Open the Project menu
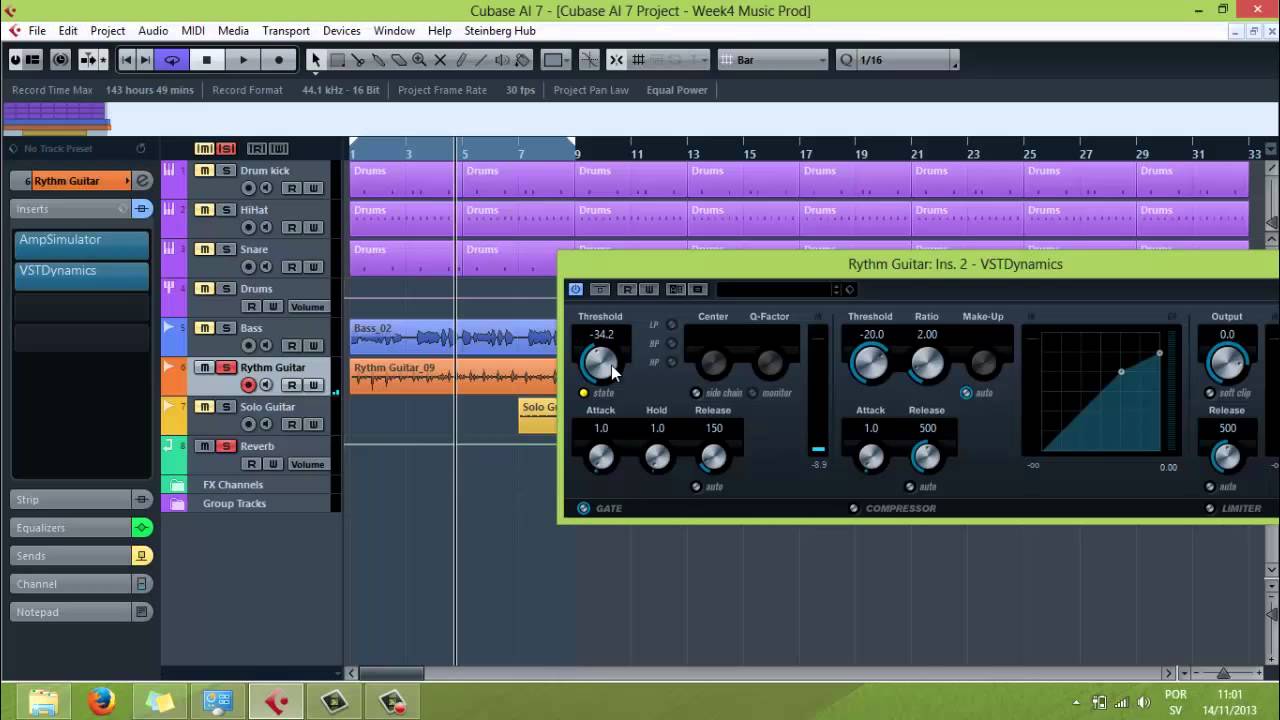This screenshot has width=1280, height=720. tap(108, 31)
